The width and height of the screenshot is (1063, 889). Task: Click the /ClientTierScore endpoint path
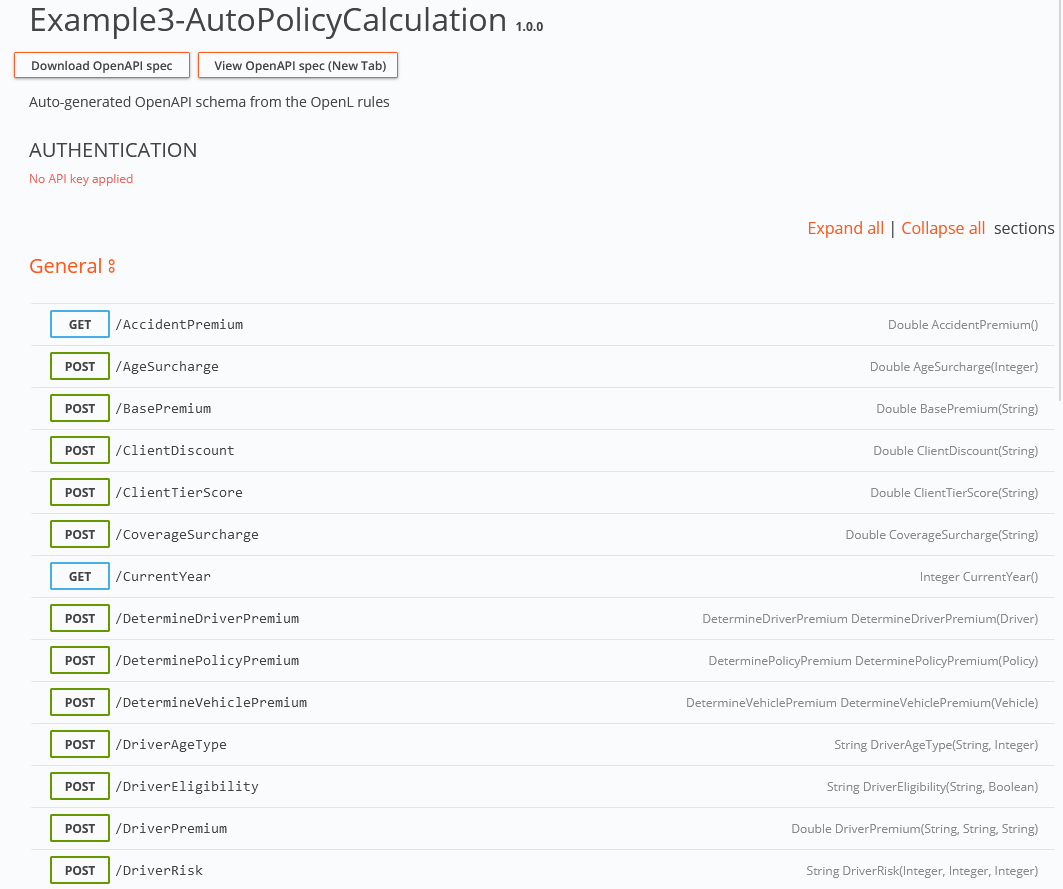[182, 493]
